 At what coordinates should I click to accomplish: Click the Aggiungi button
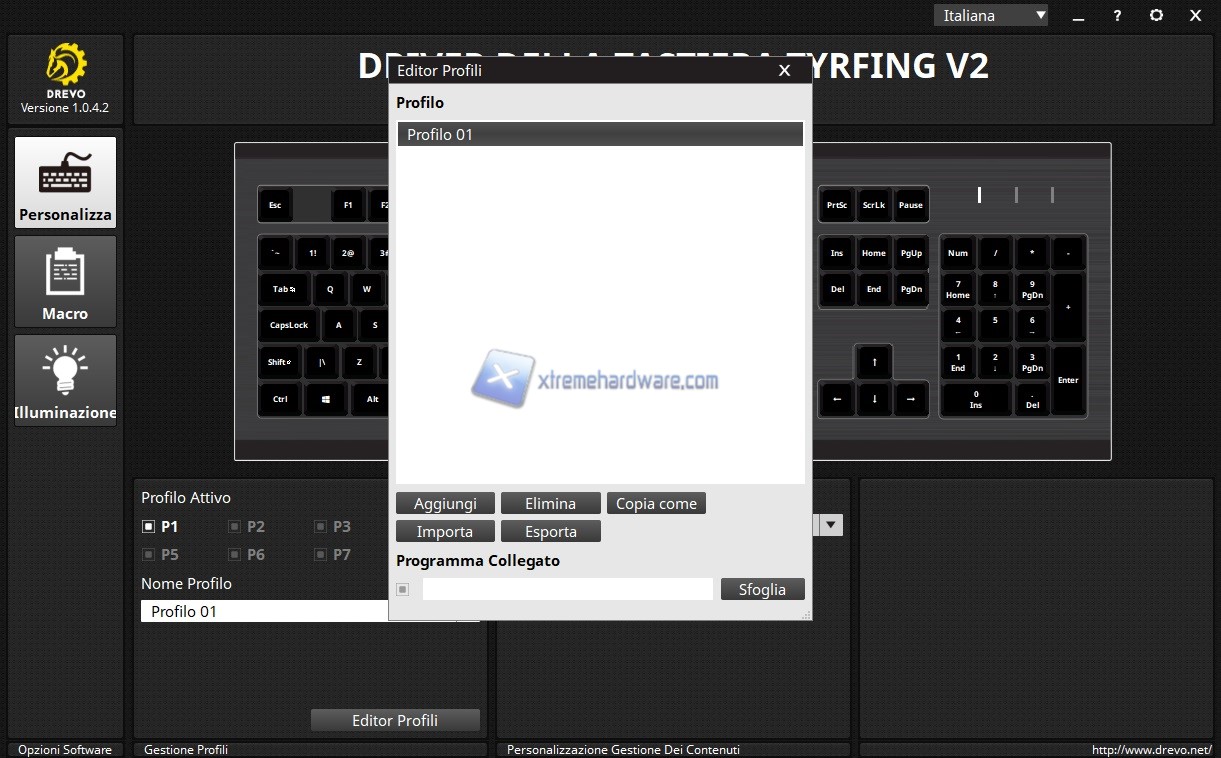[x=445, y=503]
